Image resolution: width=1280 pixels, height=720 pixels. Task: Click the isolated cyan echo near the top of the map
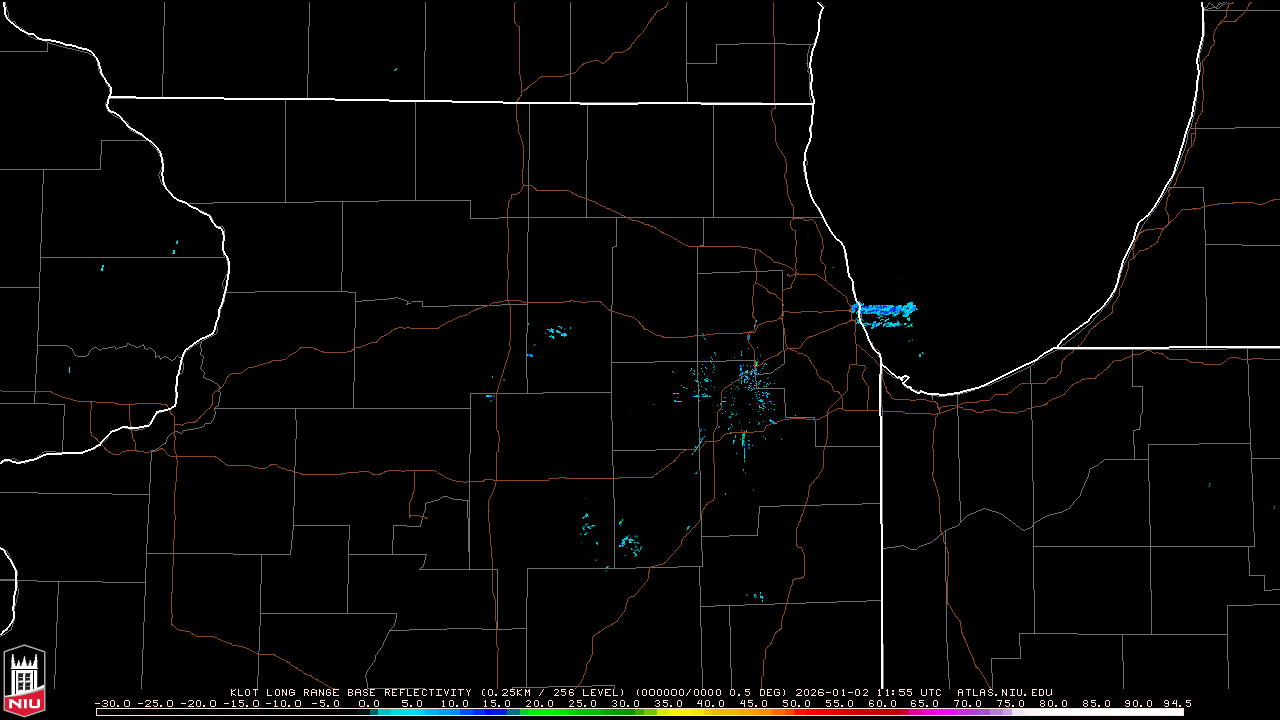[x=395, y=69]
